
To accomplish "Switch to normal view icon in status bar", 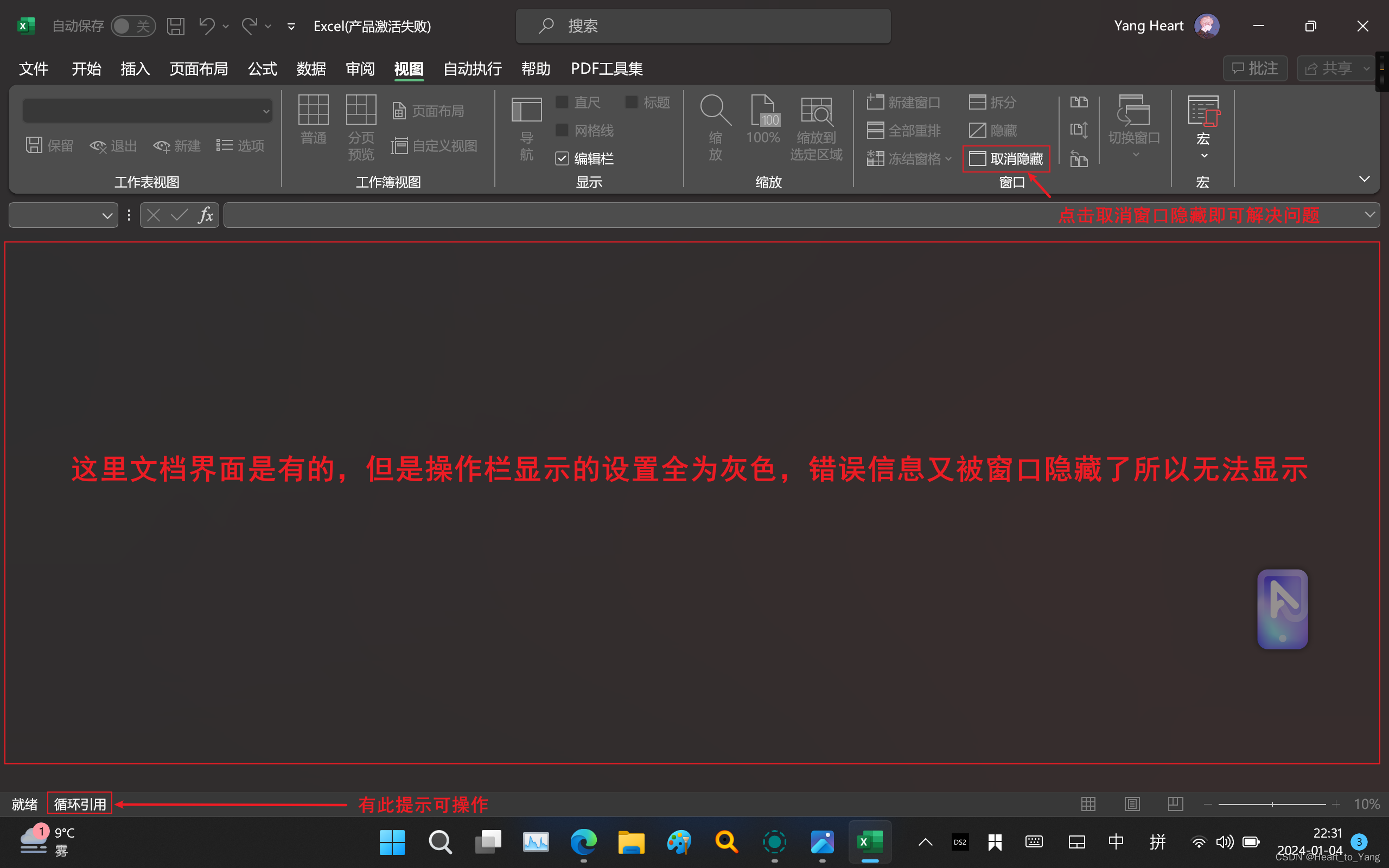I will click(x=1088, y=803).
